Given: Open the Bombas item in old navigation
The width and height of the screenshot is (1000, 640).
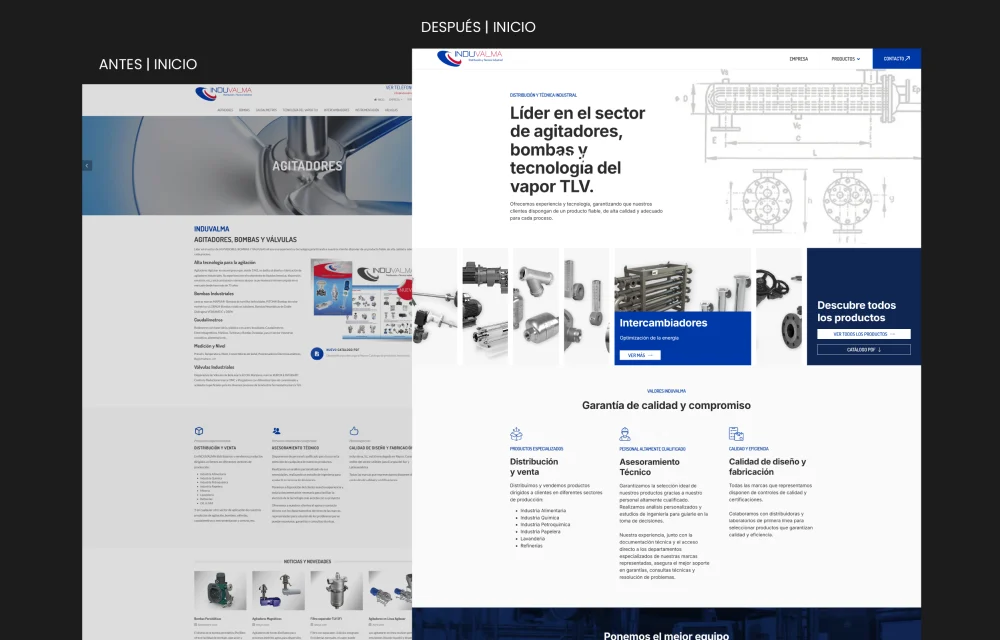Looking at the screenshot, I should tap(244, 110).
